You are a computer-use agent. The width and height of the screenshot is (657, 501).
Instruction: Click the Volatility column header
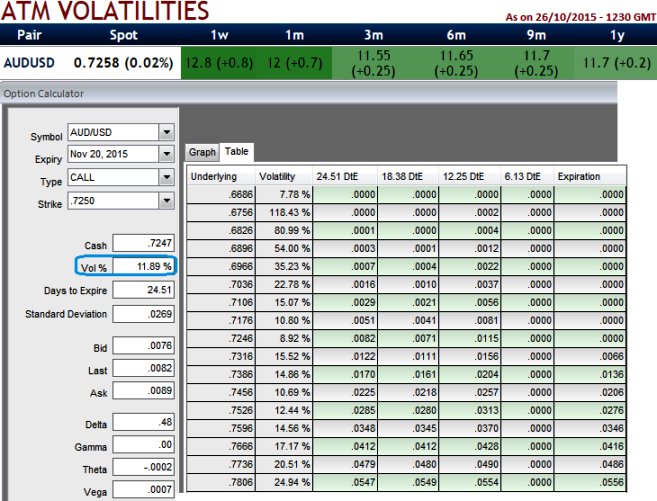(x=284, y=177)
